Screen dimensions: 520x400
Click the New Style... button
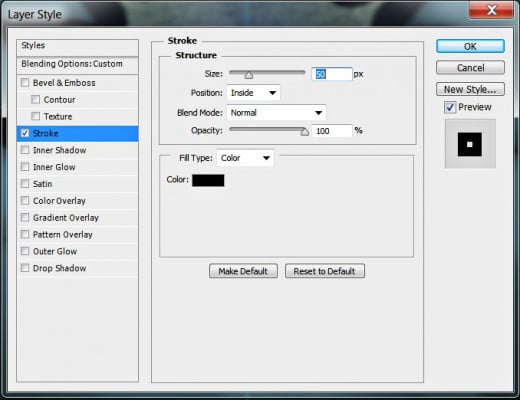coord(470,89)
